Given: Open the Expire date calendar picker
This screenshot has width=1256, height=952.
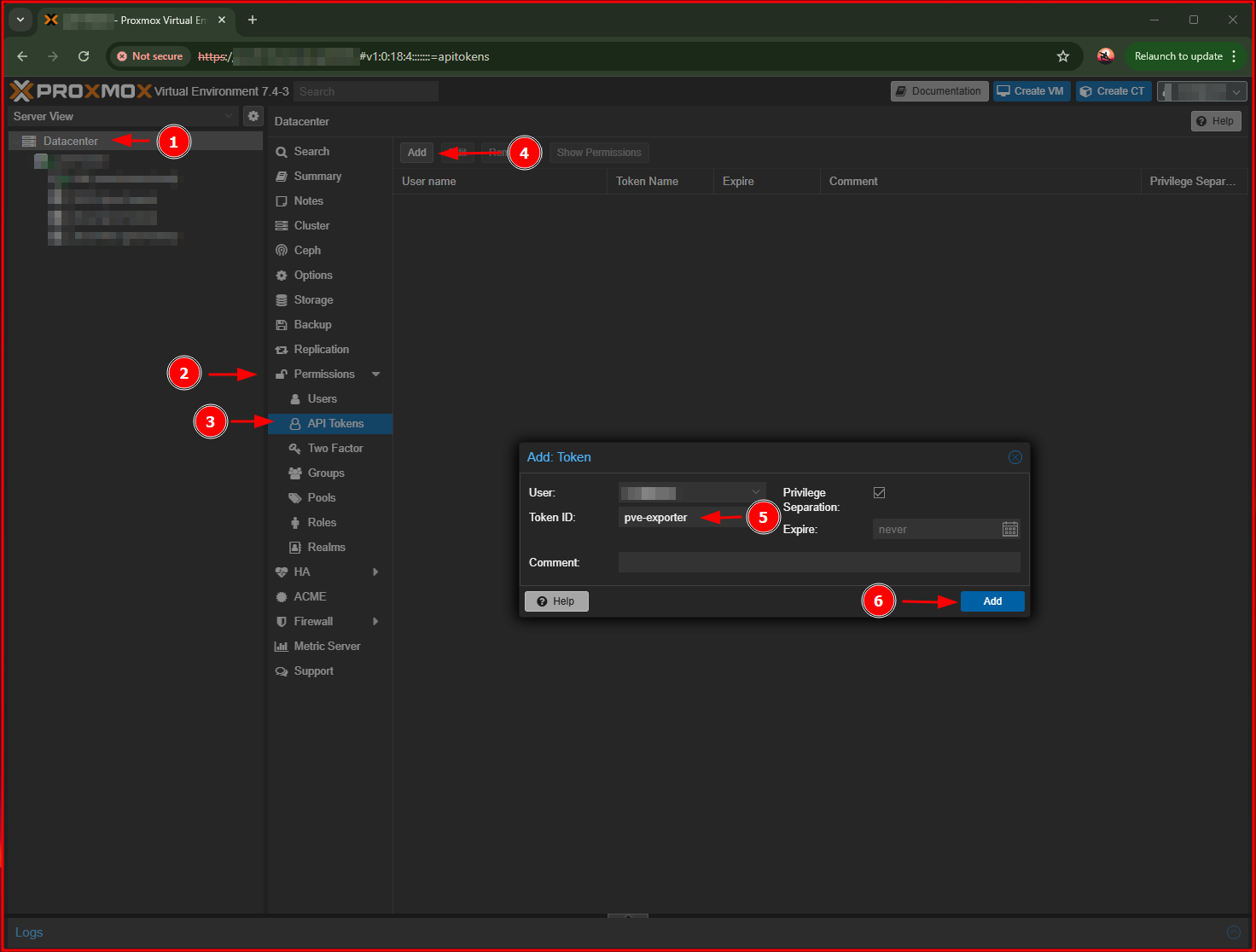Looking at the screenshot, I should point(1010,530).
